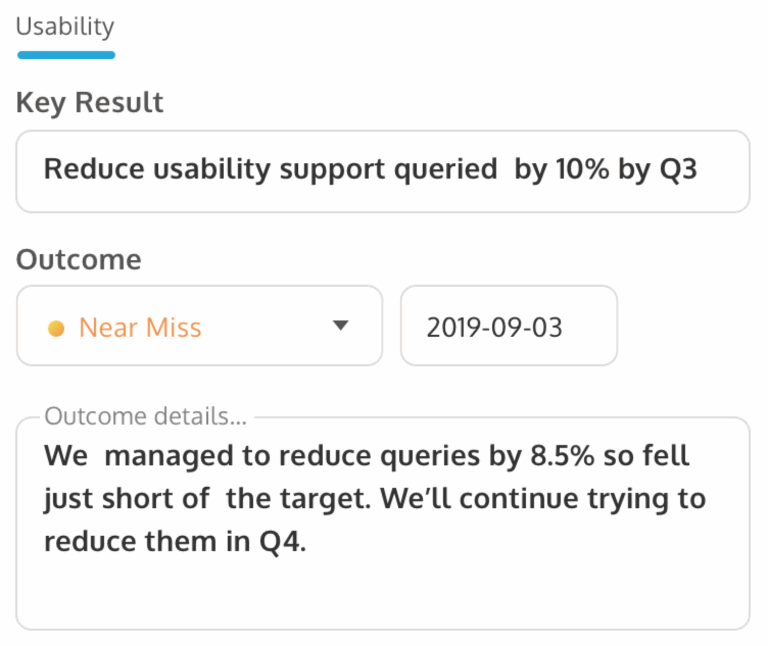The height and width of the screenshot is (646, 768).
Task: Switch to the Usability tab
Action: click(x=65, y=27)
